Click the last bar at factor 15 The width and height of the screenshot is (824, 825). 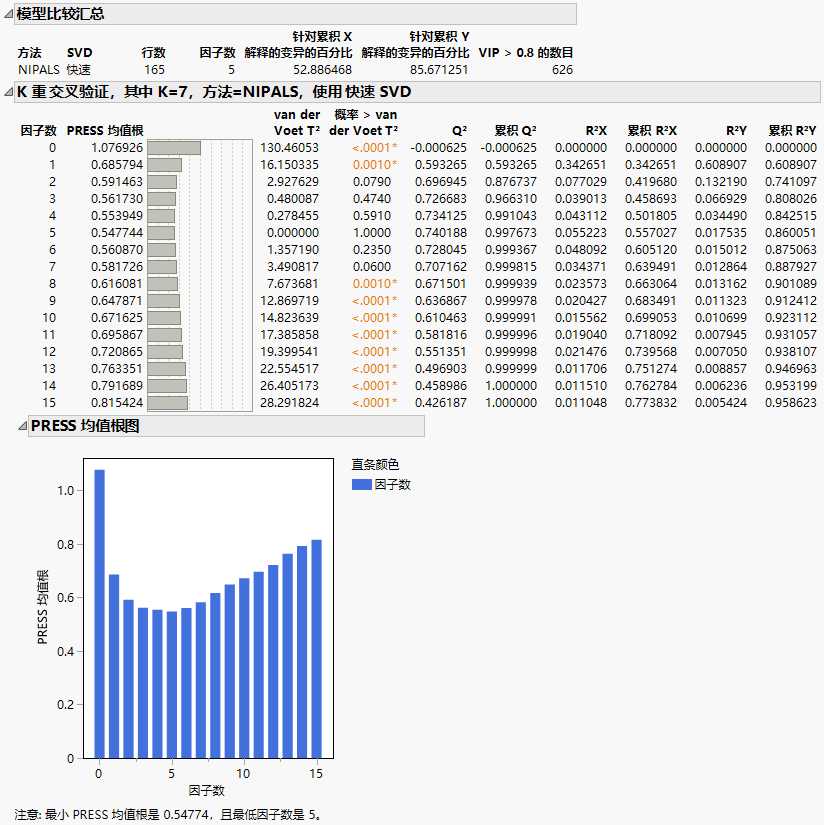(316, 648)
